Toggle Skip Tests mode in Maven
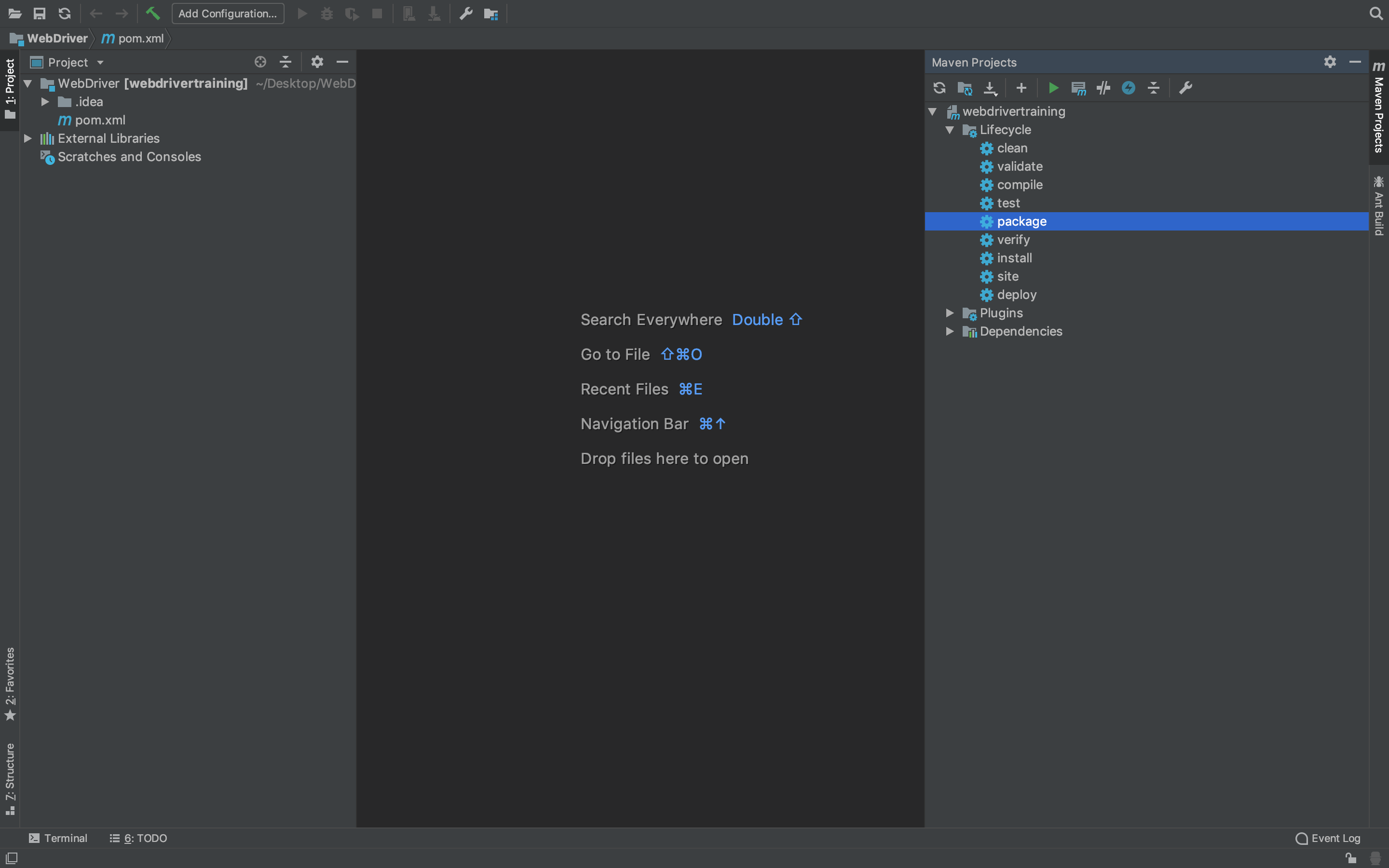This screenshot has width=1389, height=868. tap(1129, 88)
